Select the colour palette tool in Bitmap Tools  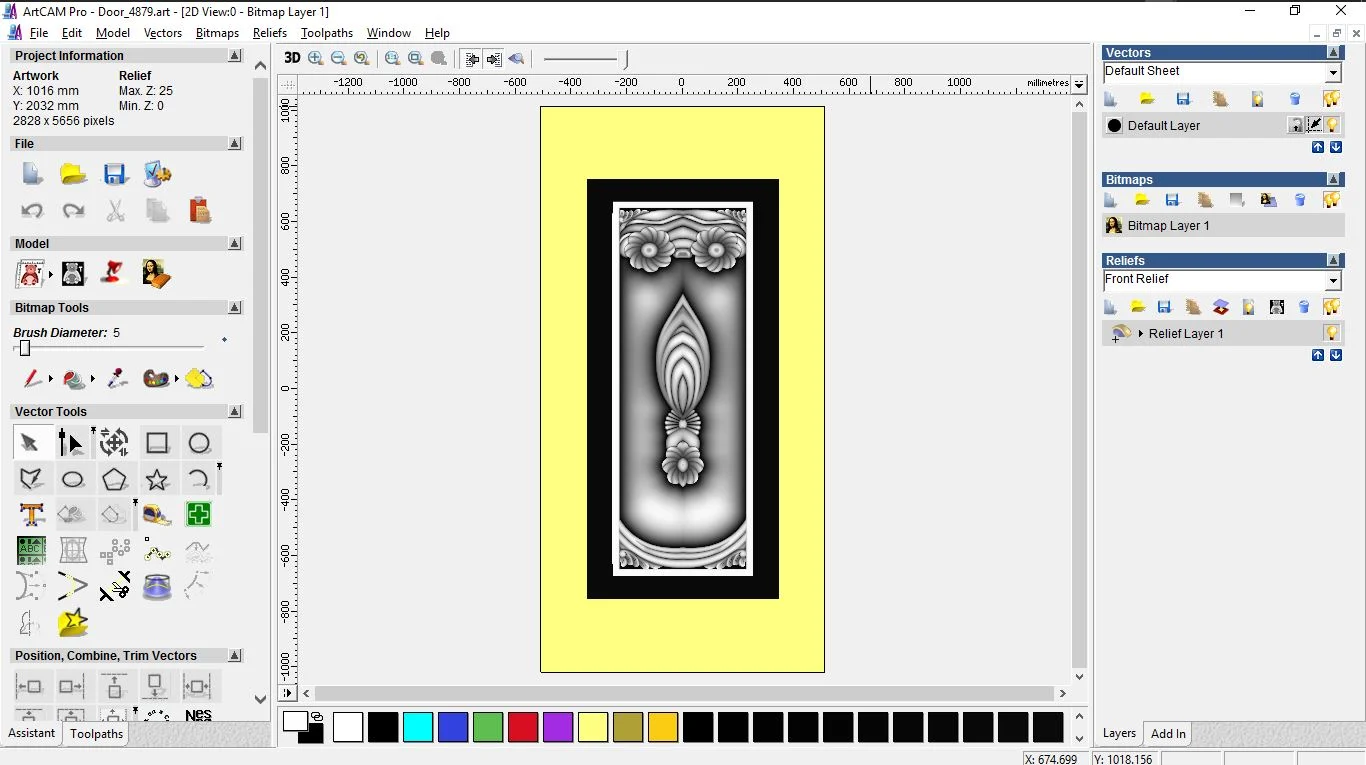155,379
